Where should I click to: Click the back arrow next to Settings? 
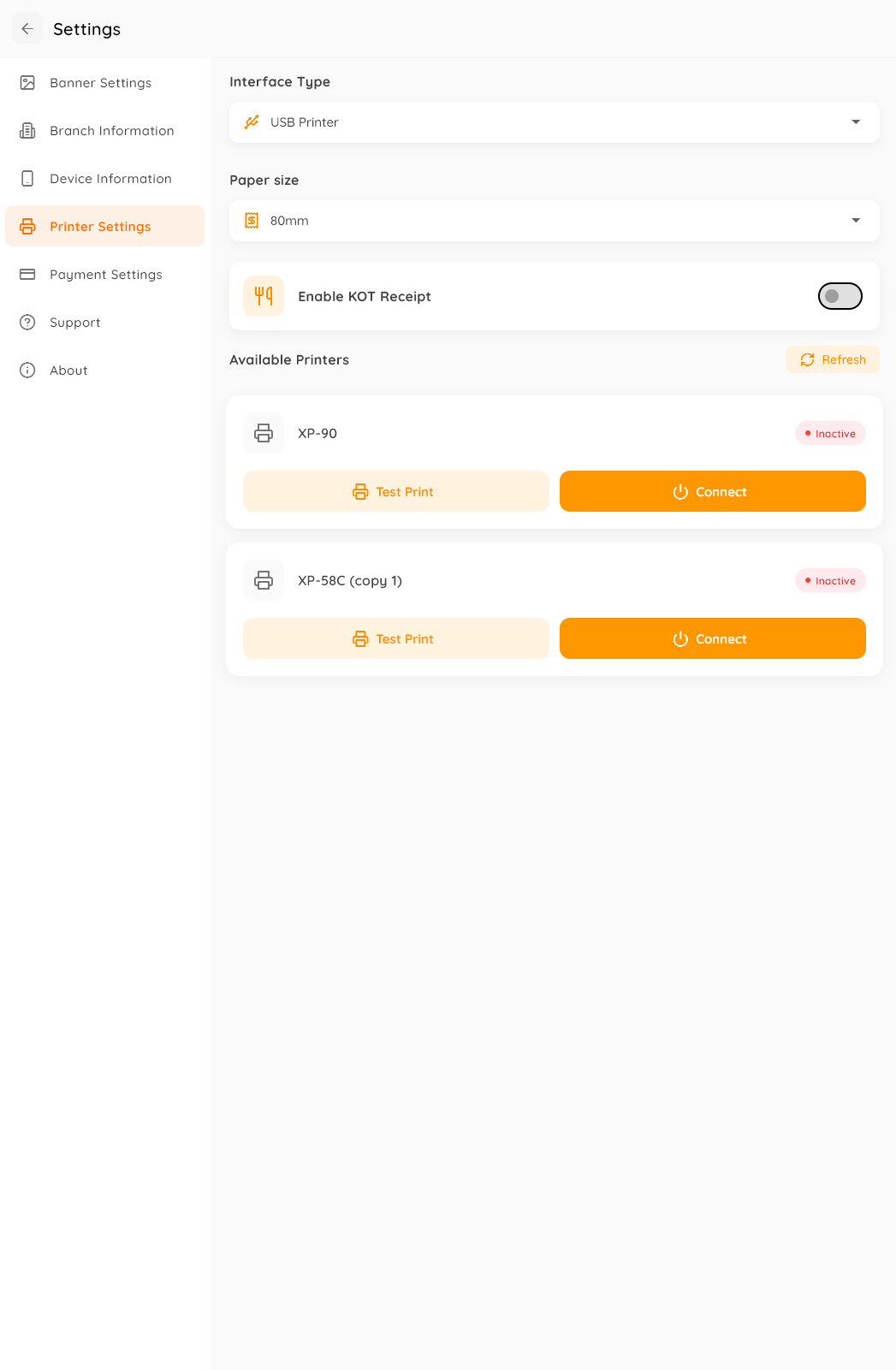click(x=27, y=28)
